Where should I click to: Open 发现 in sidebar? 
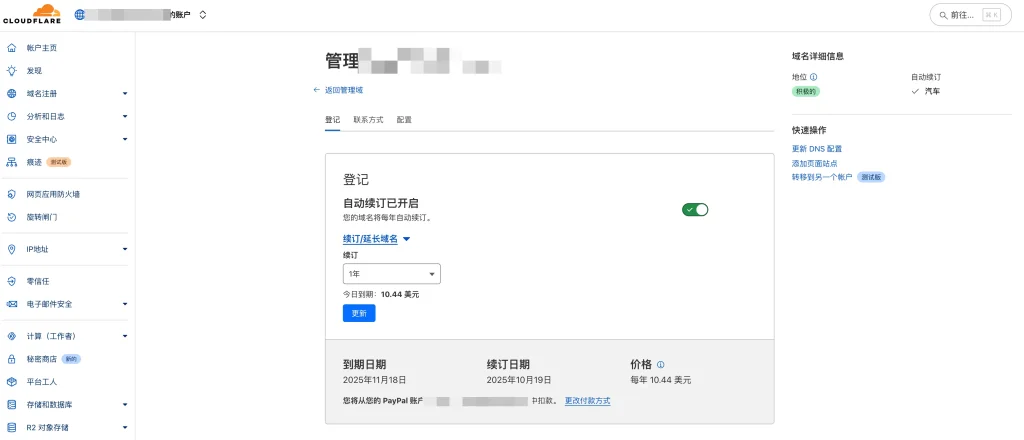34,71
